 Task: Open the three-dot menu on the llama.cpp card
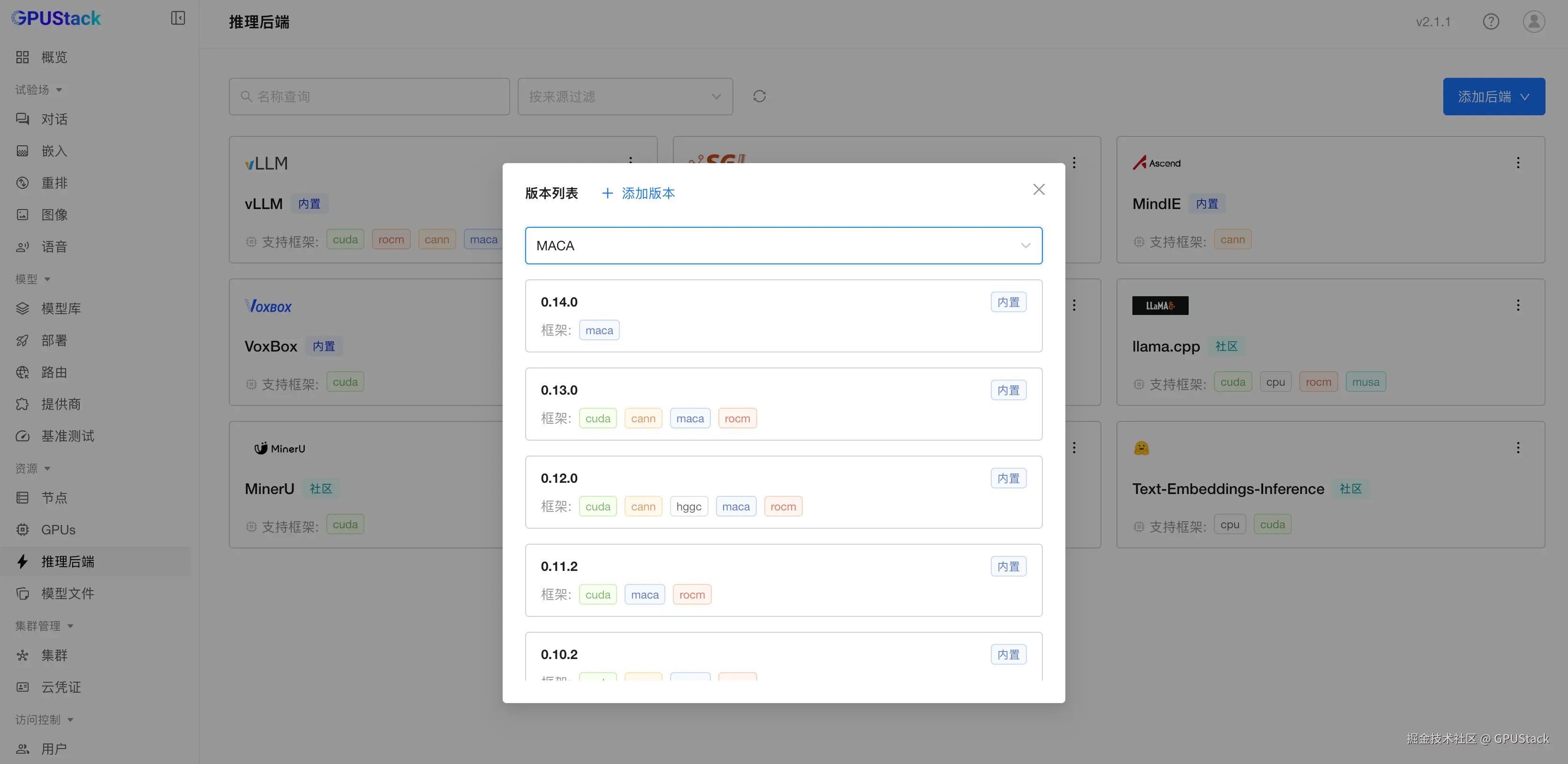pos(1517,305)
